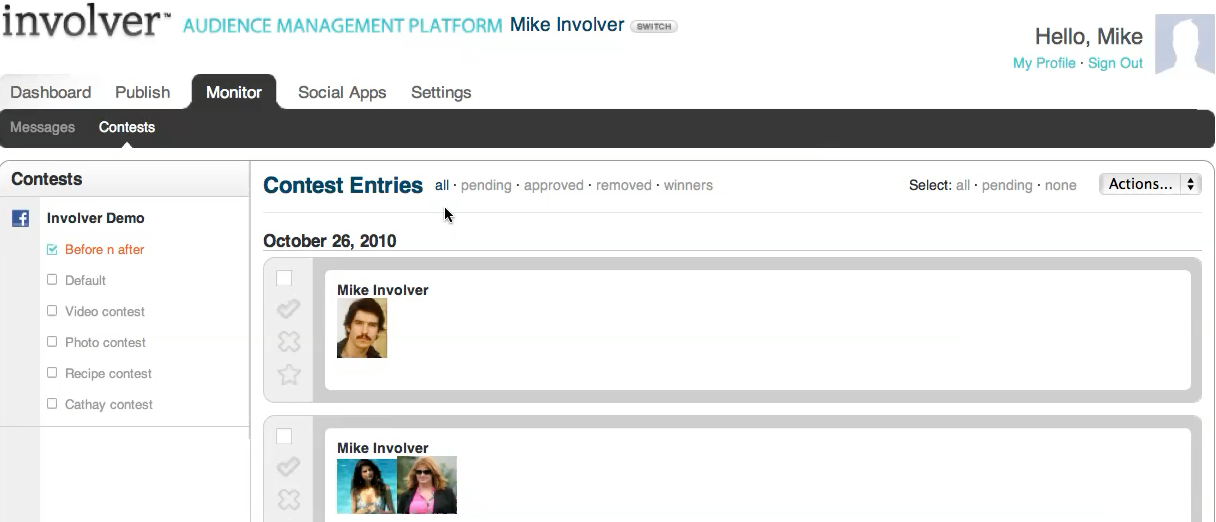
Task: Filter entries by pending
Action: 486,185
